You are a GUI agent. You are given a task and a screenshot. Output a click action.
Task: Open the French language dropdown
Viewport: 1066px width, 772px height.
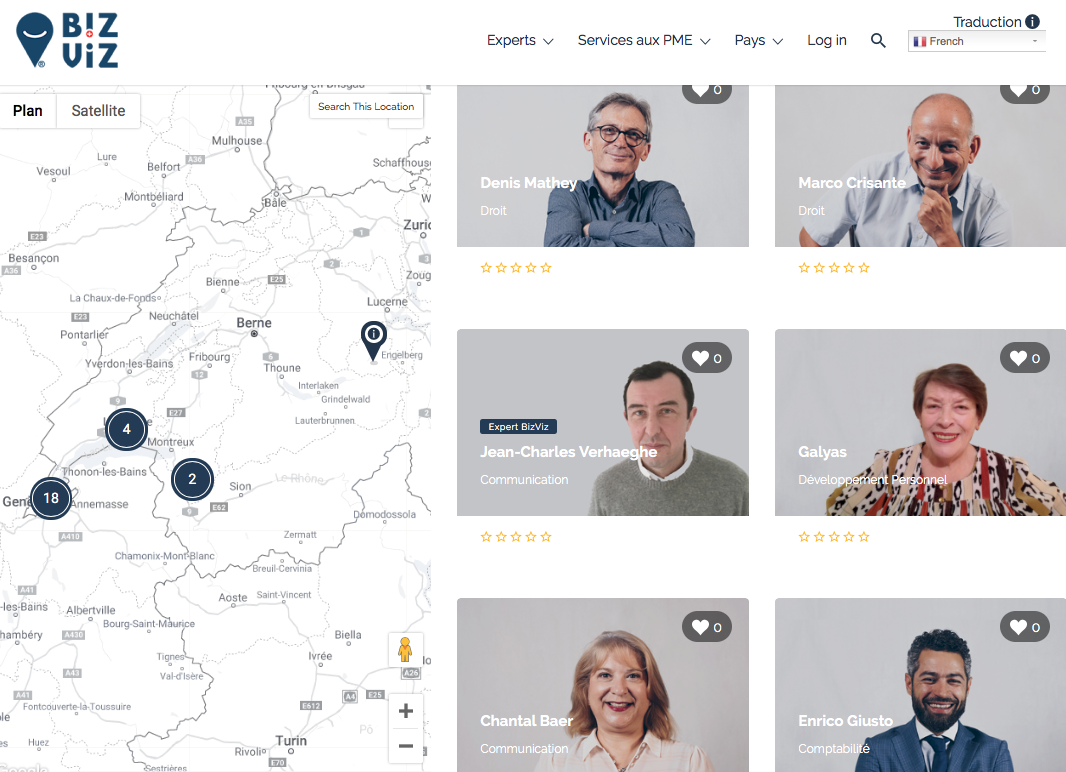coord(976,41)
